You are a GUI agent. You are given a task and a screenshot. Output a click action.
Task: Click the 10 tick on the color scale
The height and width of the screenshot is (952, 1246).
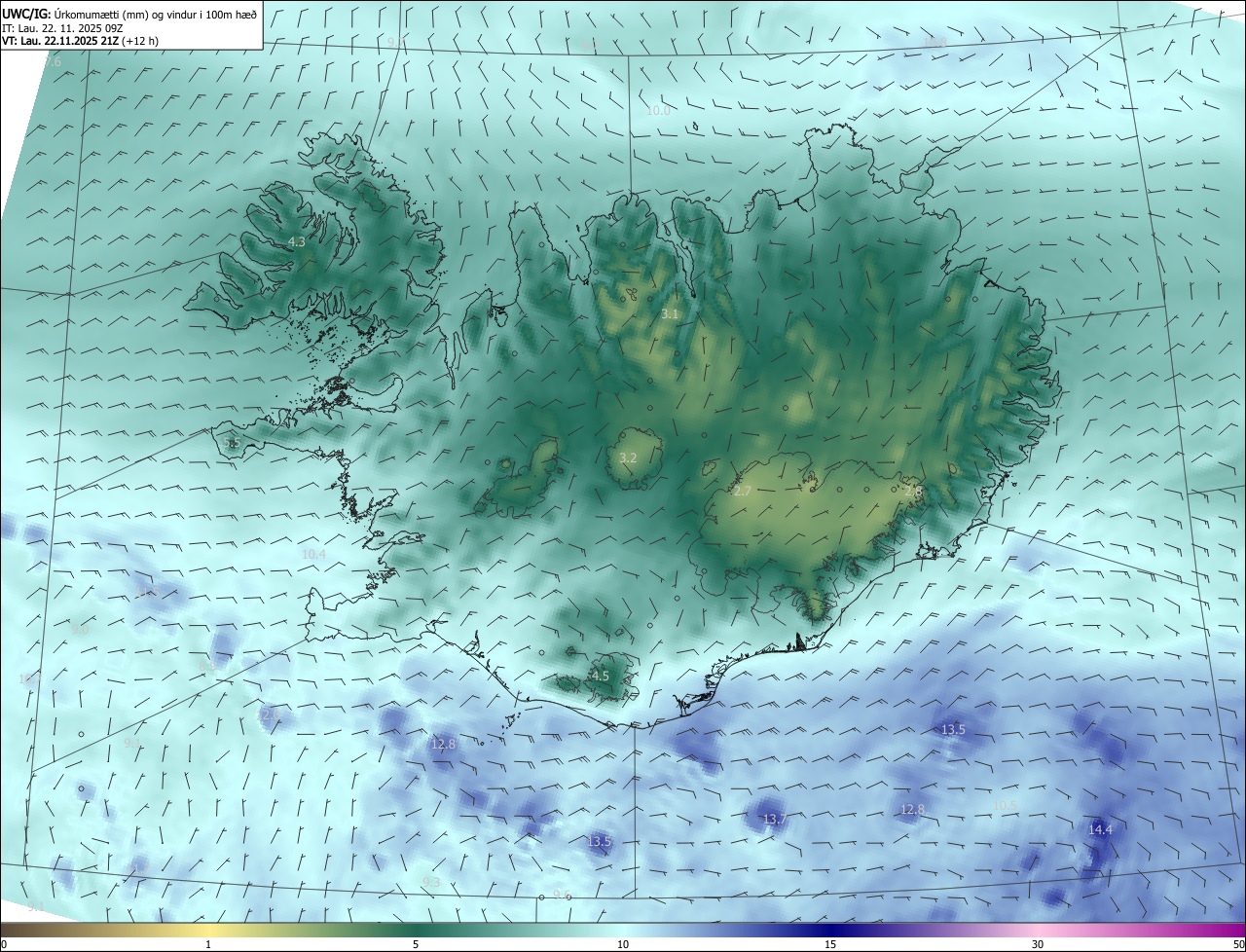pos(623,944)
